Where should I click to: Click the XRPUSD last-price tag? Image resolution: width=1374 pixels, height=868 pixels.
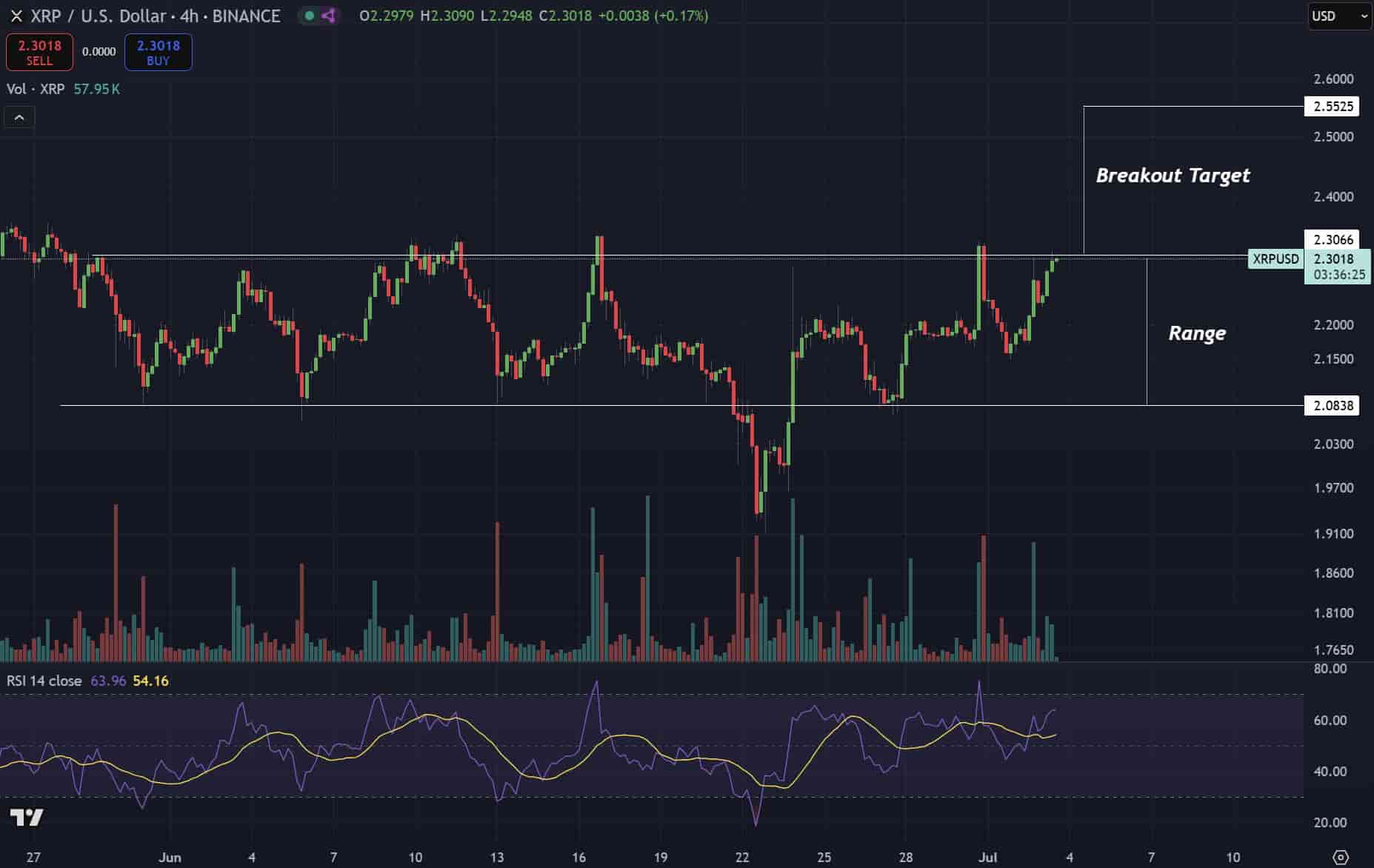click(1275, 259)
